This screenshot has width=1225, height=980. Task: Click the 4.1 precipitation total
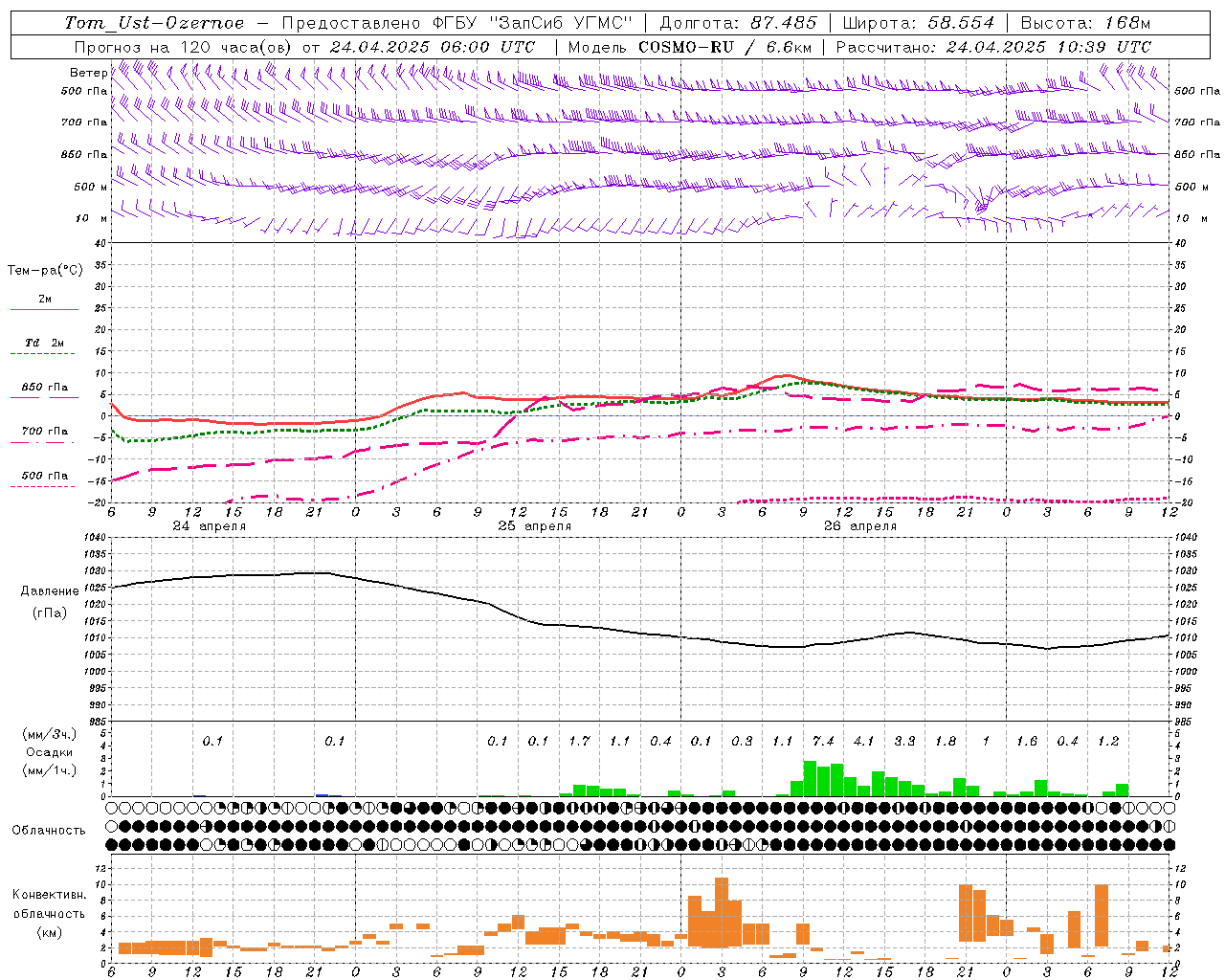[x=863, y=741]
